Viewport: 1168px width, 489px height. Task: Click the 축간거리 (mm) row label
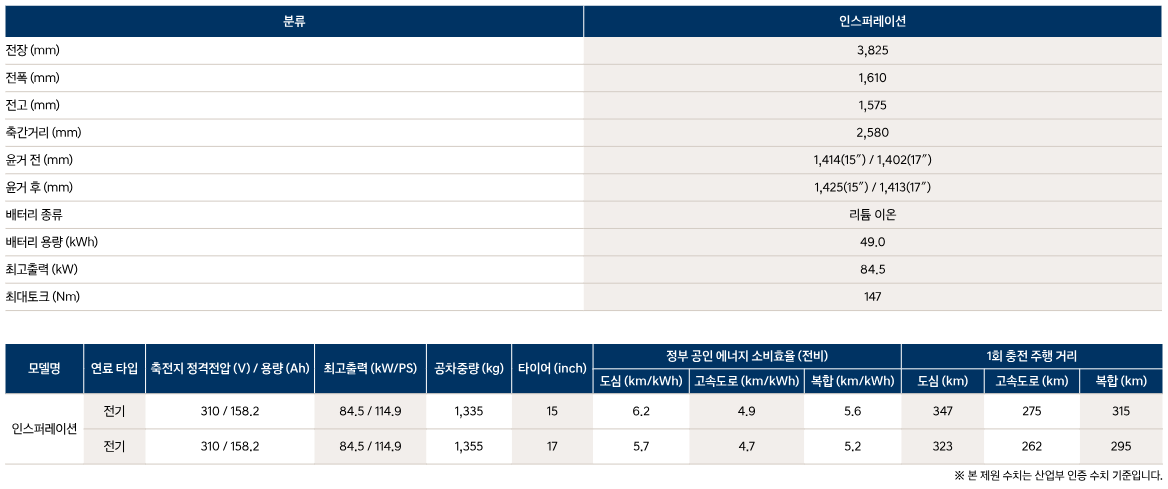coord(42,133)
